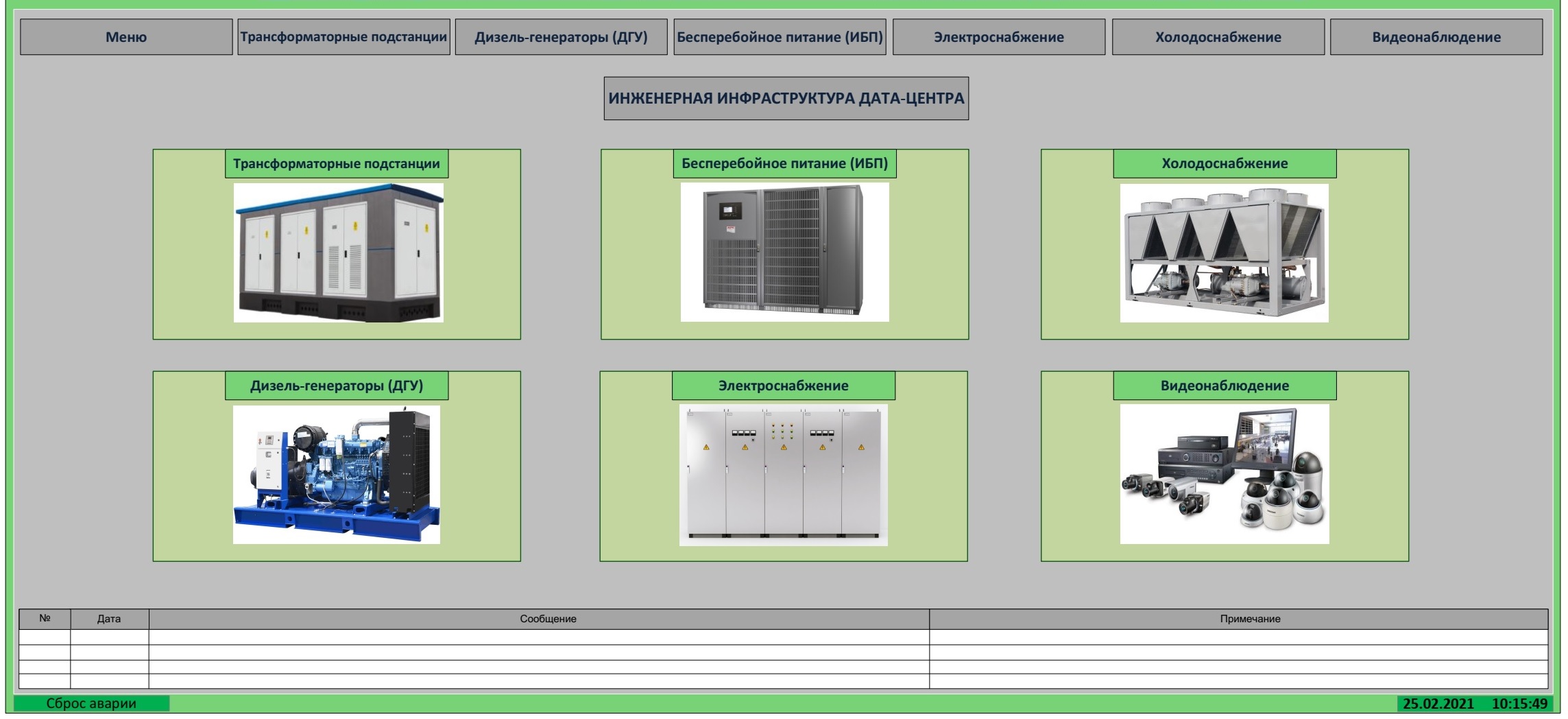This screenshot has height=719, width=1568.
Task: Select the green Холодоснабжение card label
Action: click(1225, 164)
